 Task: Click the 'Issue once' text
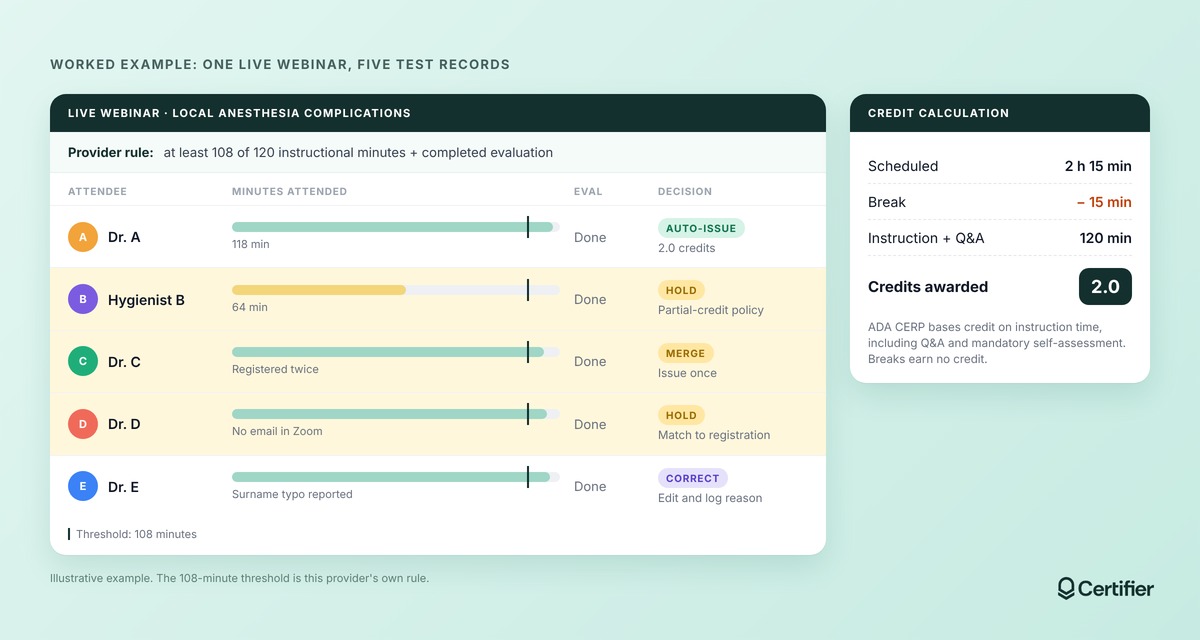coord(687,373)
